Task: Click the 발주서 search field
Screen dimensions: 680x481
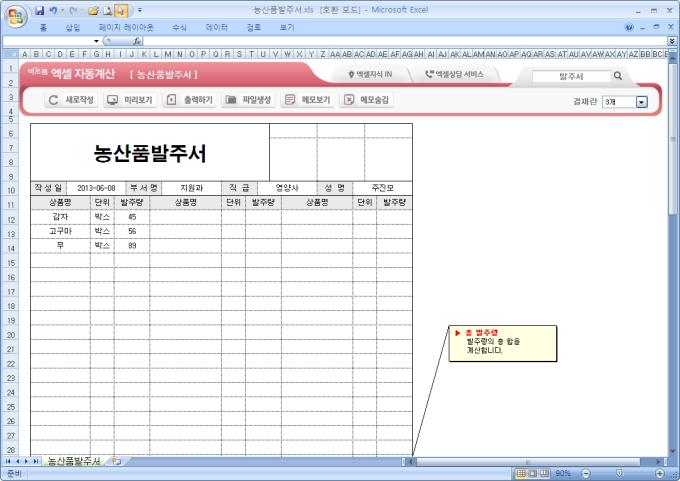Action: pyautogui.click(x=571, y=76)
